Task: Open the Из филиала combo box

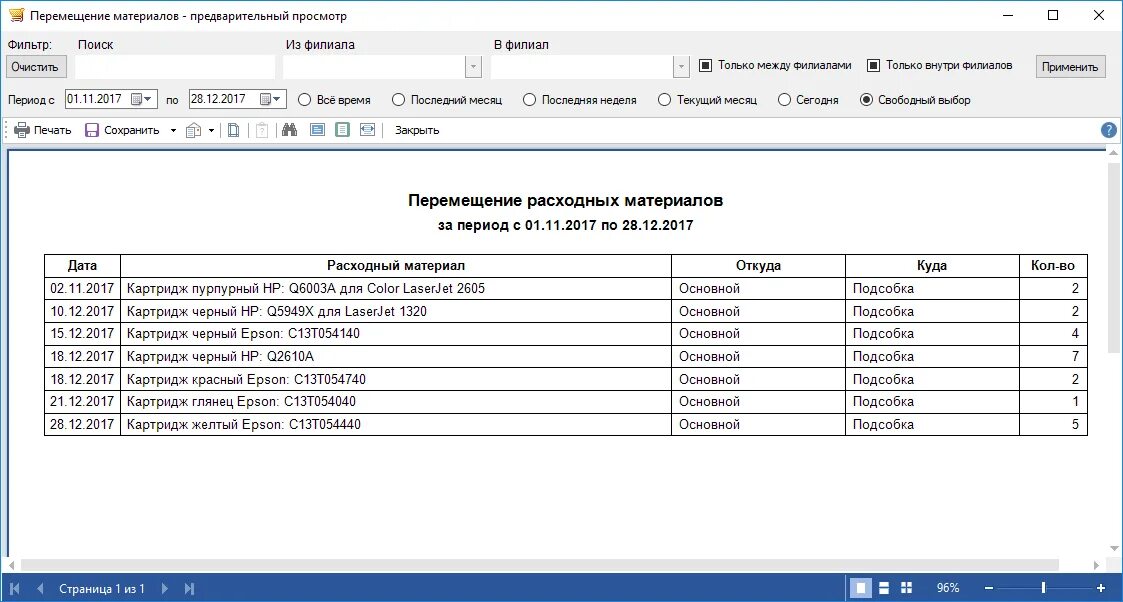Action: click(x=473, y=67)
